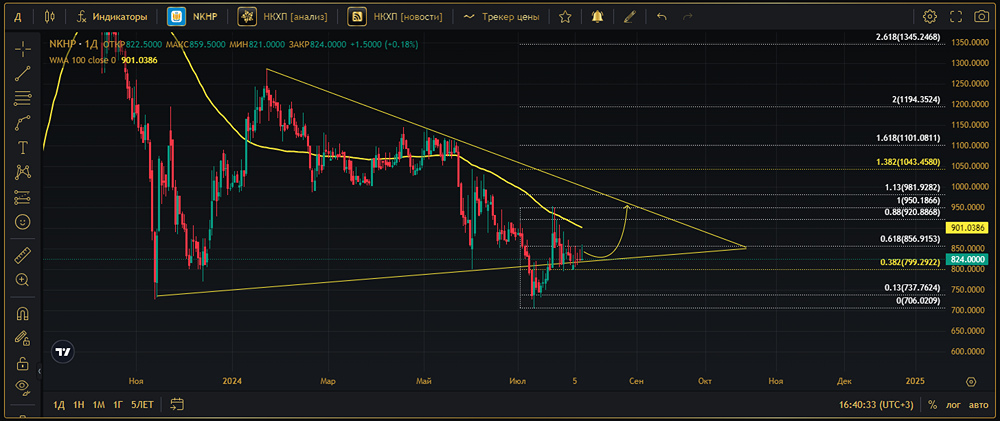Click the WMA 100 close indicator legend
The width and height of the screenshot is (1000, 421).
point(83,60)
